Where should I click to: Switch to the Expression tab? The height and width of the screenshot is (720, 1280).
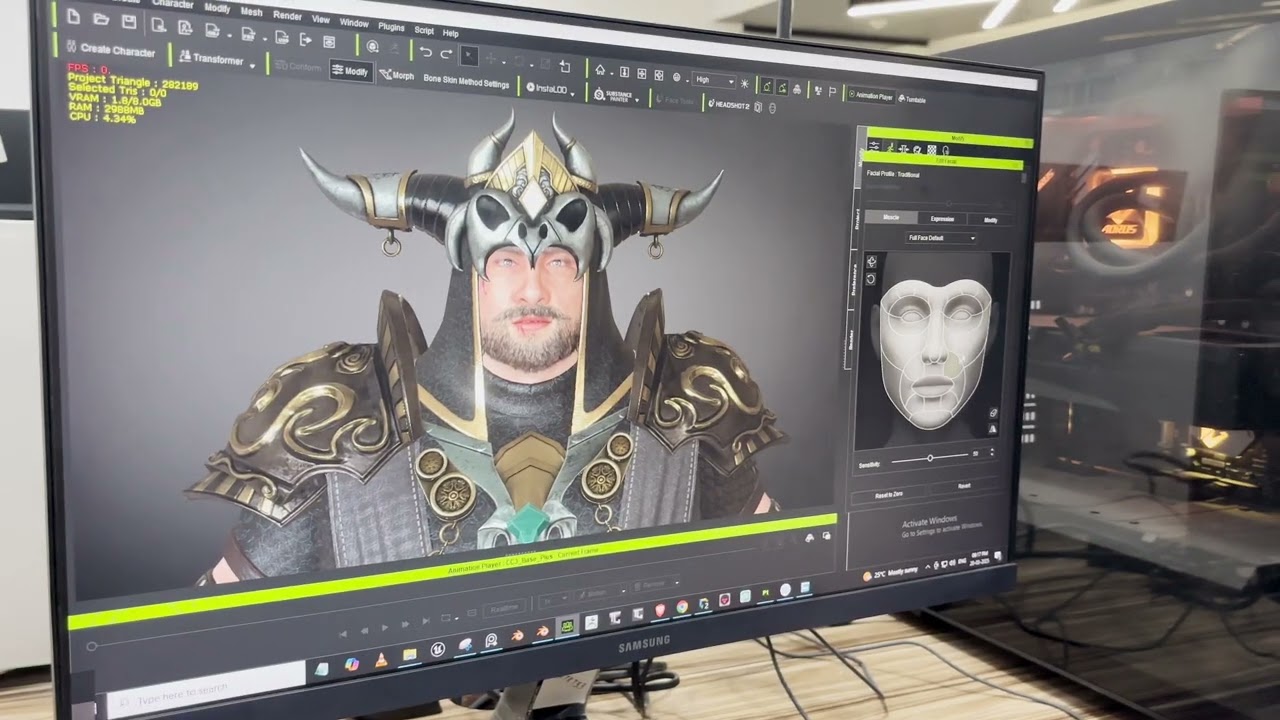(942, 219)
